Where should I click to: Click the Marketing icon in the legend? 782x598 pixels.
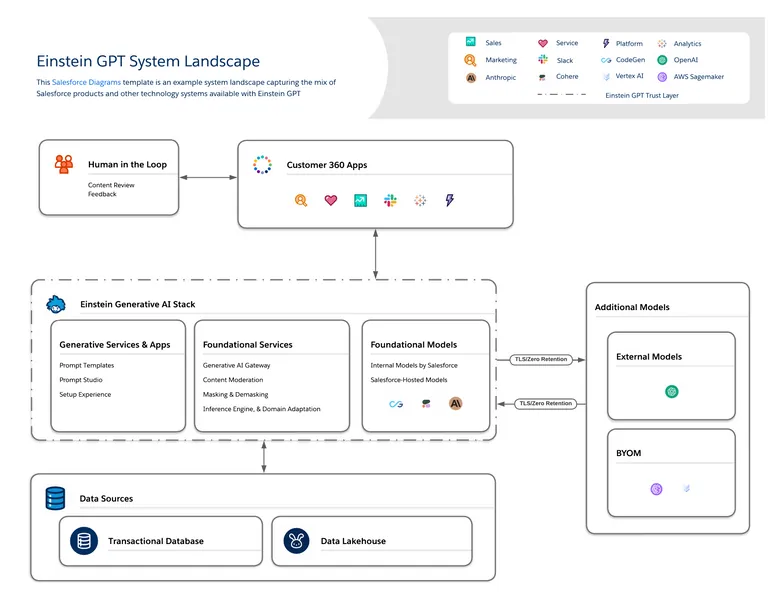(470, 60)
